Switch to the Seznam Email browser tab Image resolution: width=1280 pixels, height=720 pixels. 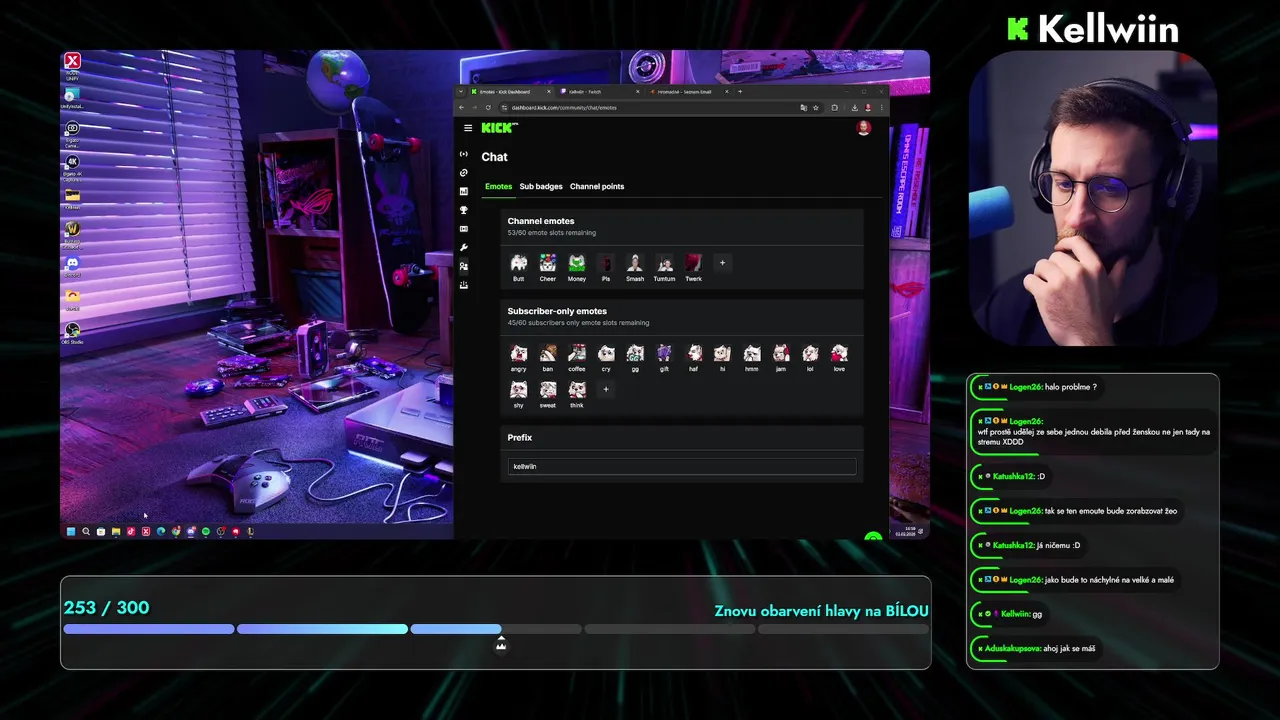coord(690,91)
